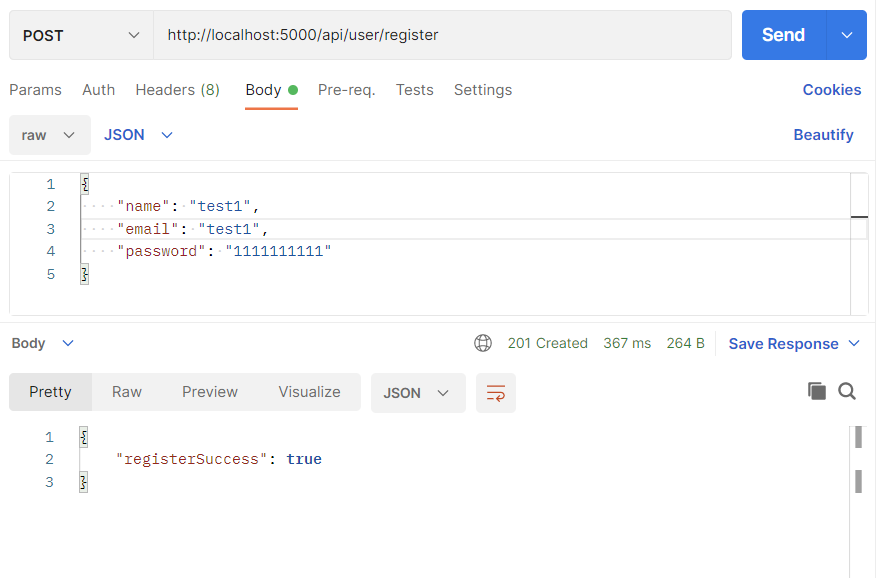The image size is (876, 578).
Task: Open the response JSON format dropdown
Action: [418, 393]
